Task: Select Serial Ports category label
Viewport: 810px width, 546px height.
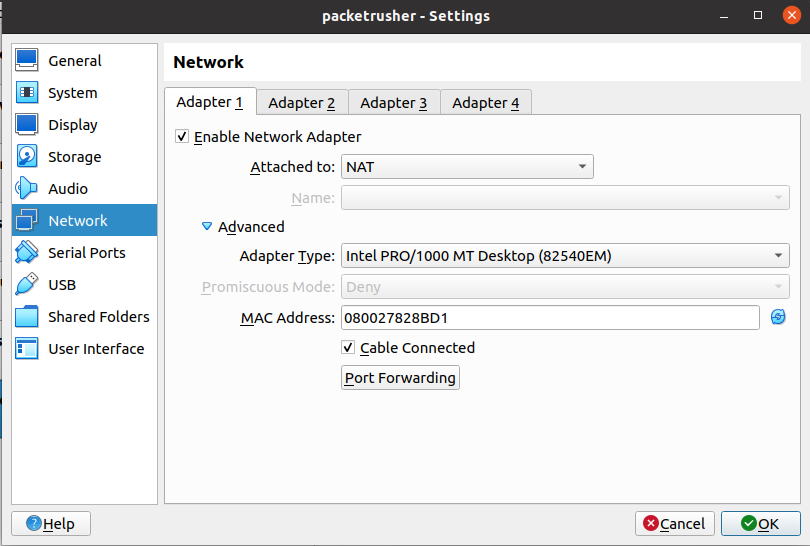Action: (x=87, y=253)
